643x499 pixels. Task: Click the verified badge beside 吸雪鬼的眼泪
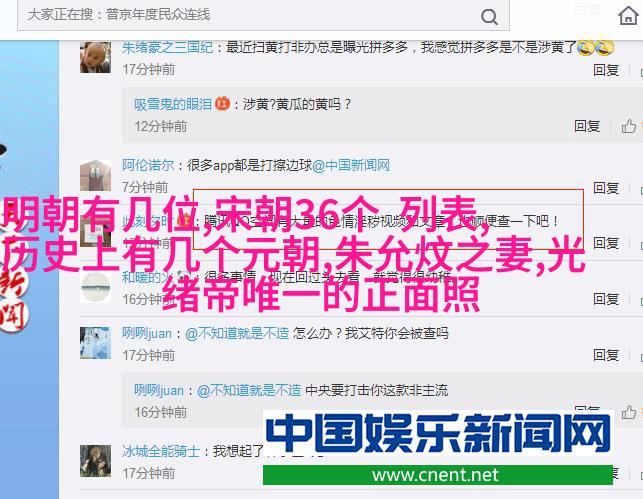pos(222,103)
